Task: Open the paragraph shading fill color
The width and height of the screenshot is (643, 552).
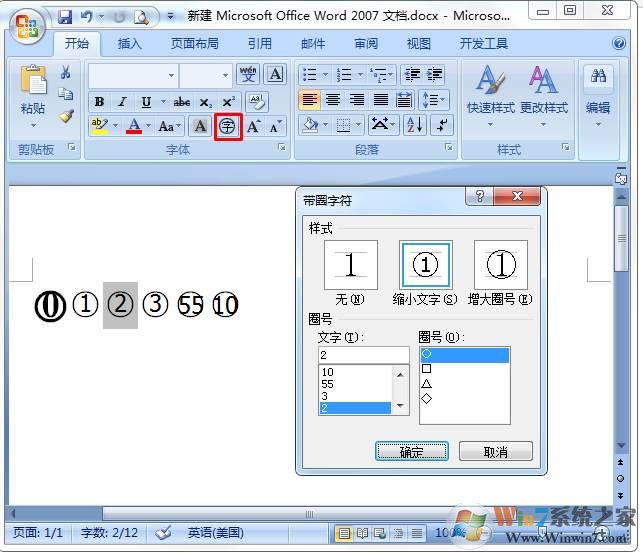Action: [310, 125]
